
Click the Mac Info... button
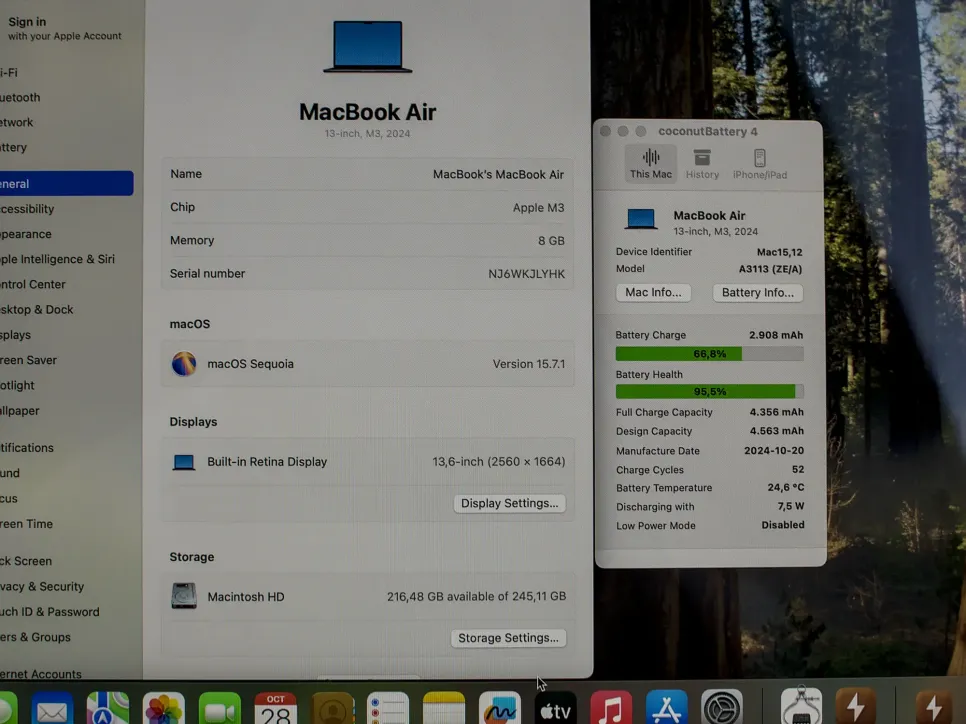click(x=653, y=293)
